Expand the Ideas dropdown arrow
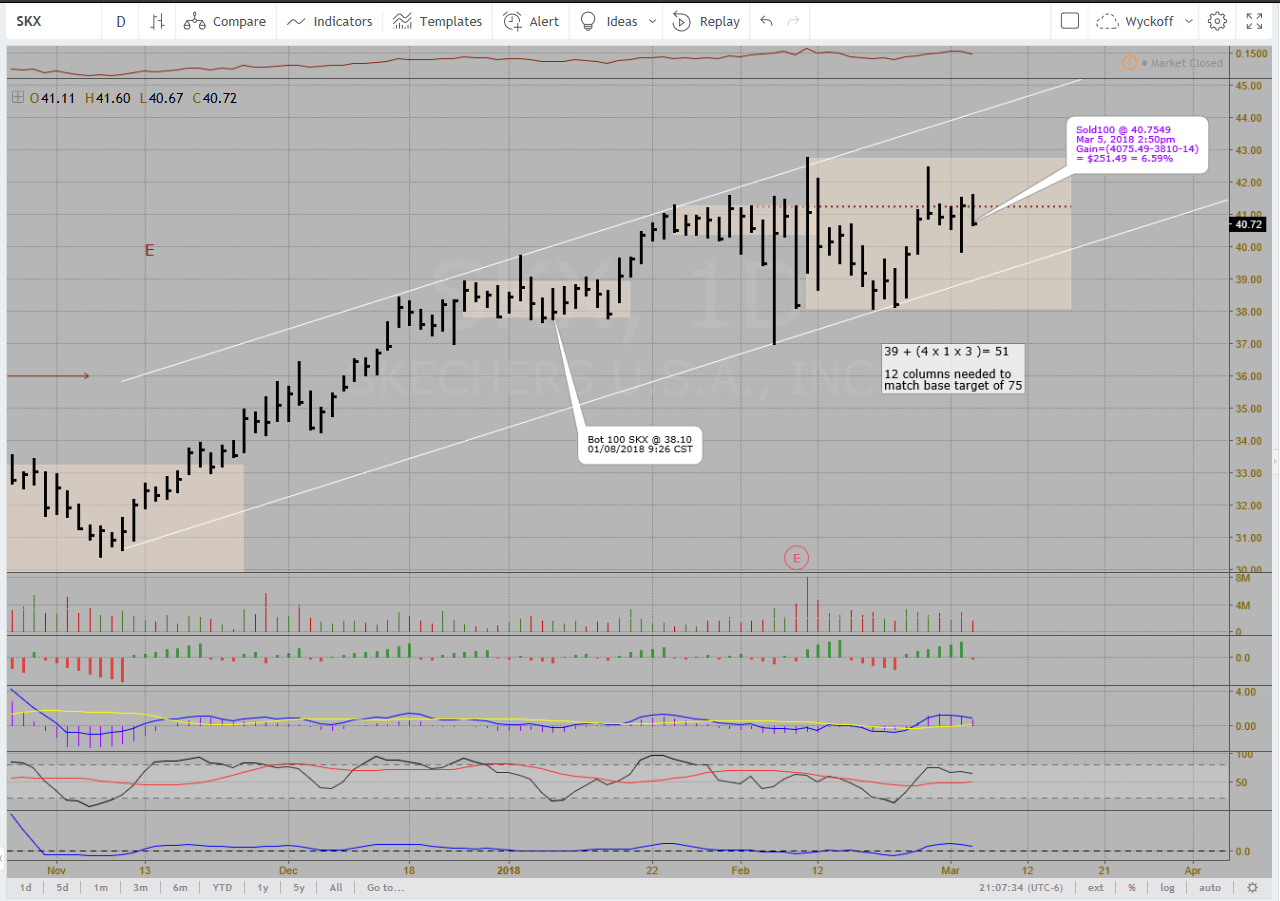 [653, 21]
